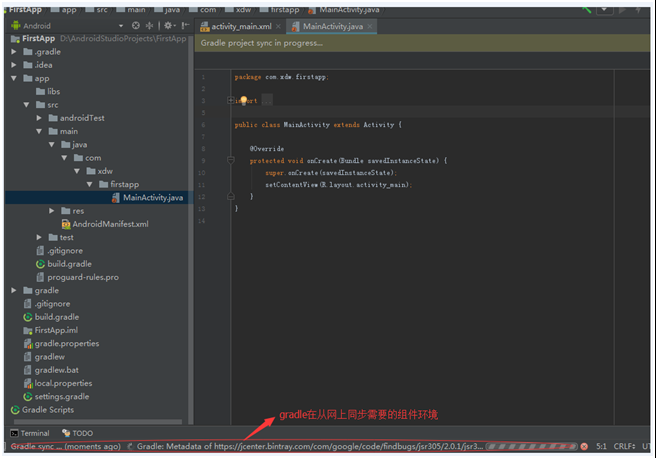Screen dimensions: 656x458
Task: Click the Gradle sync progress bar
Action: (531, 447)
